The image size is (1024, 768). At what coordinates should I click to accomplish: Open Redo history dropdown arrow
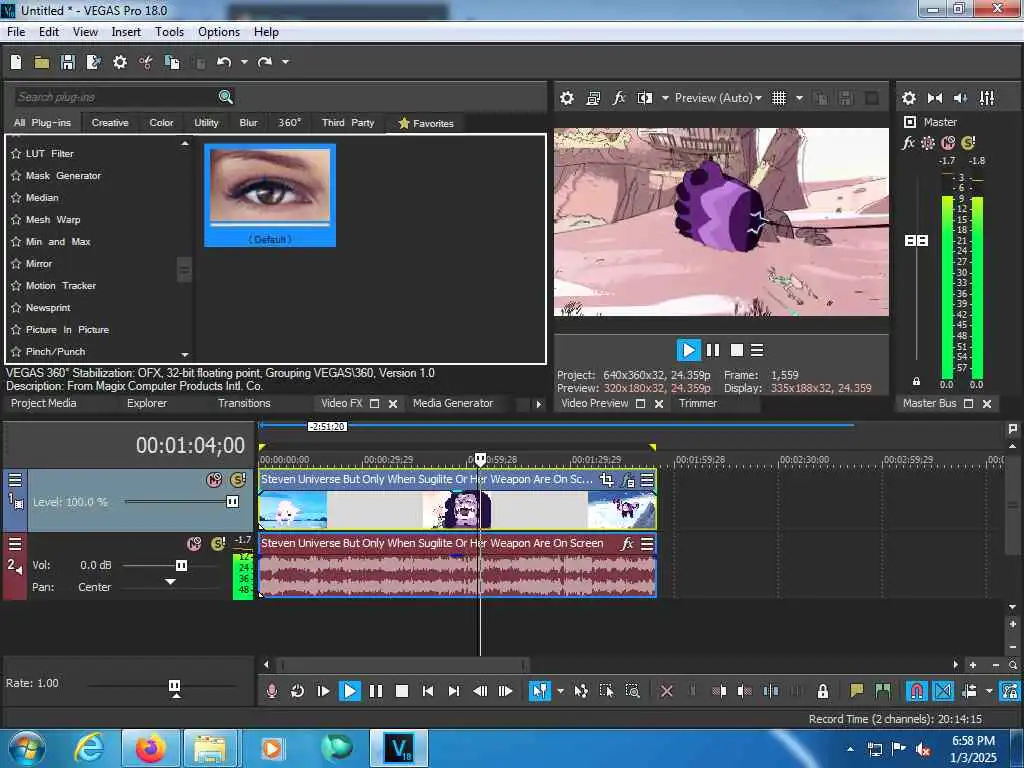coord(285,62)
